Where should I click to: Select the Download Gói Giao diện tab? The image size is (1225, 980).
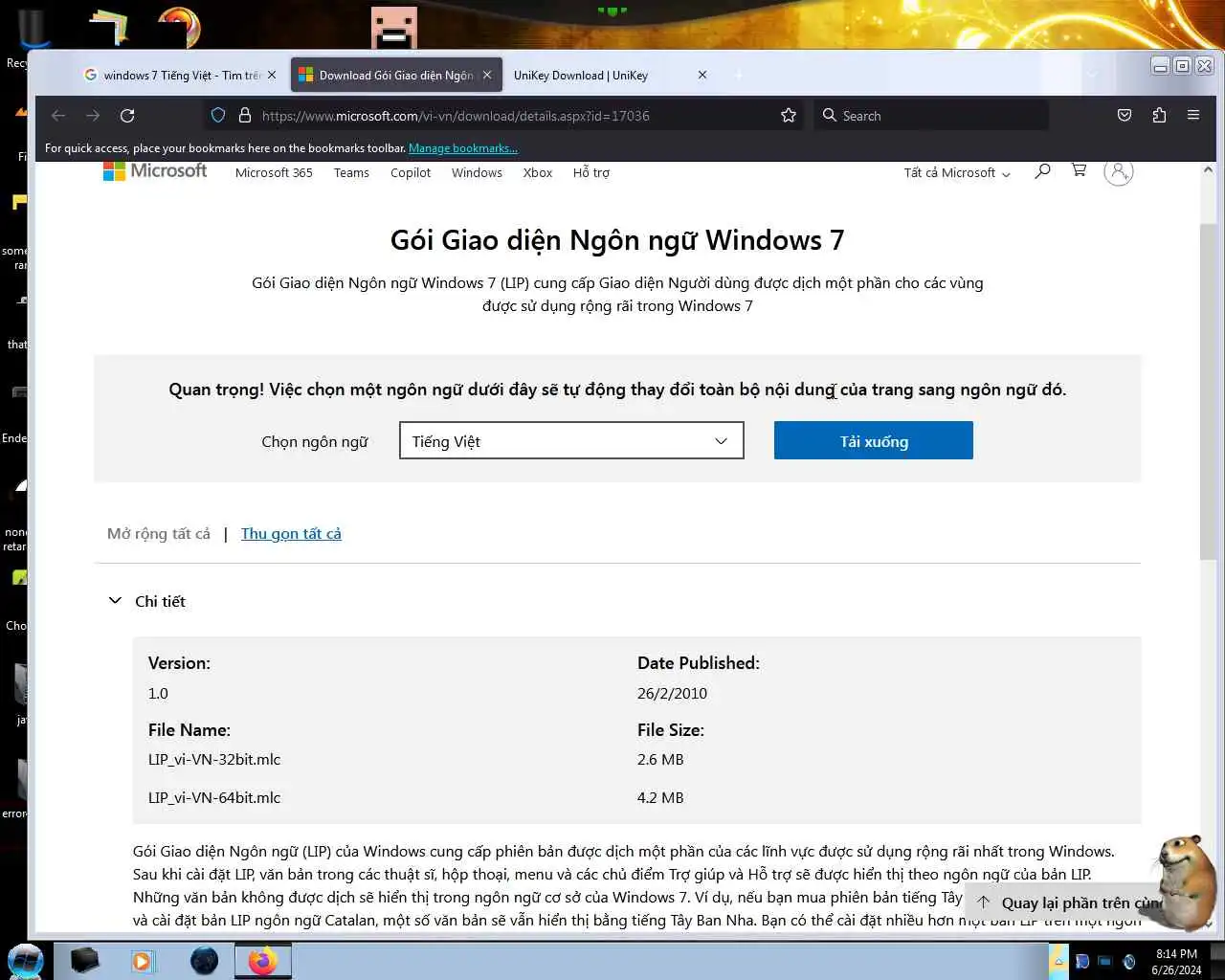click(x=396, y=75)
